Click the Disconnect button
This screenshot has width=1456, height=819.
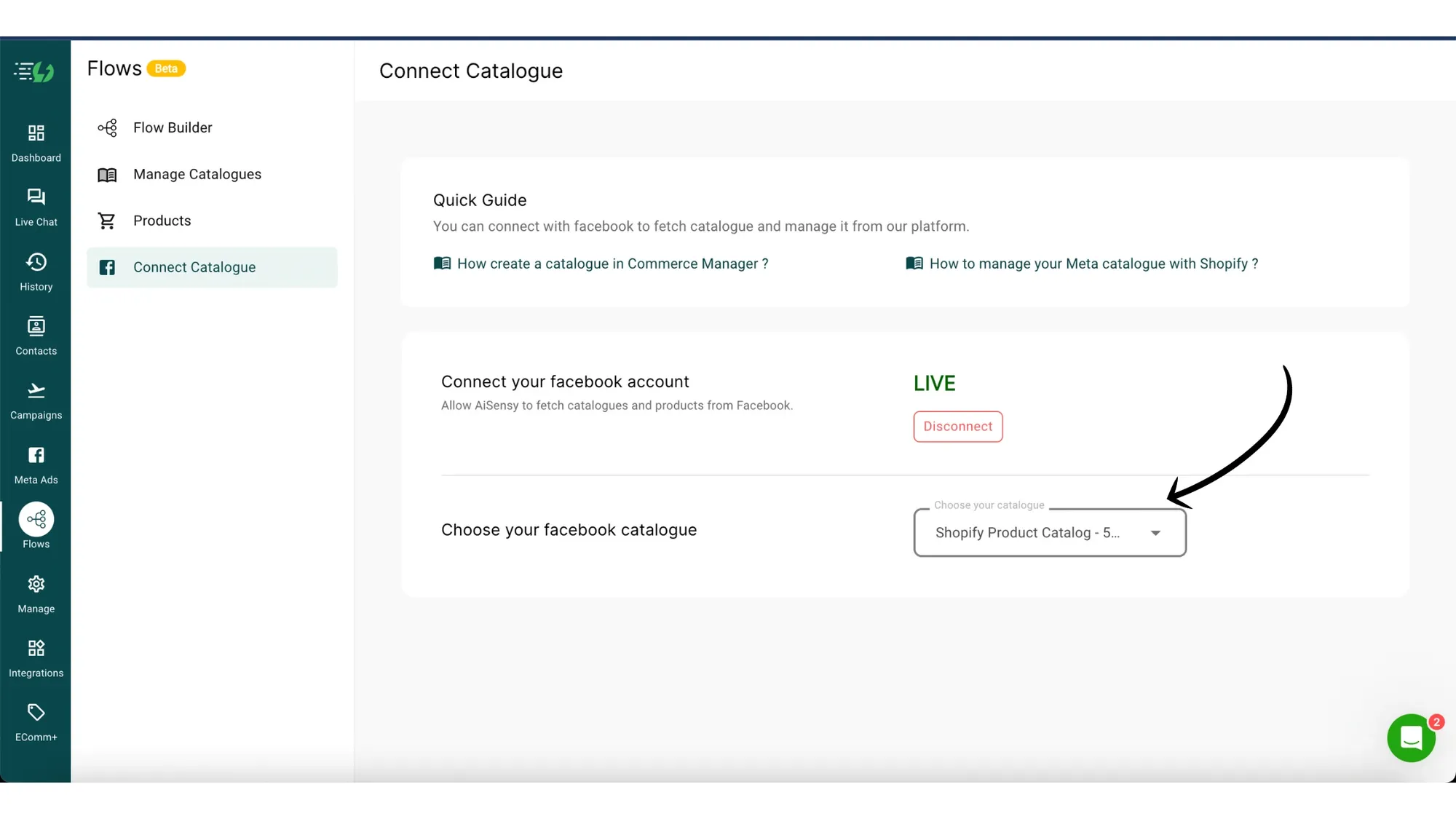(x=957, y=427)
